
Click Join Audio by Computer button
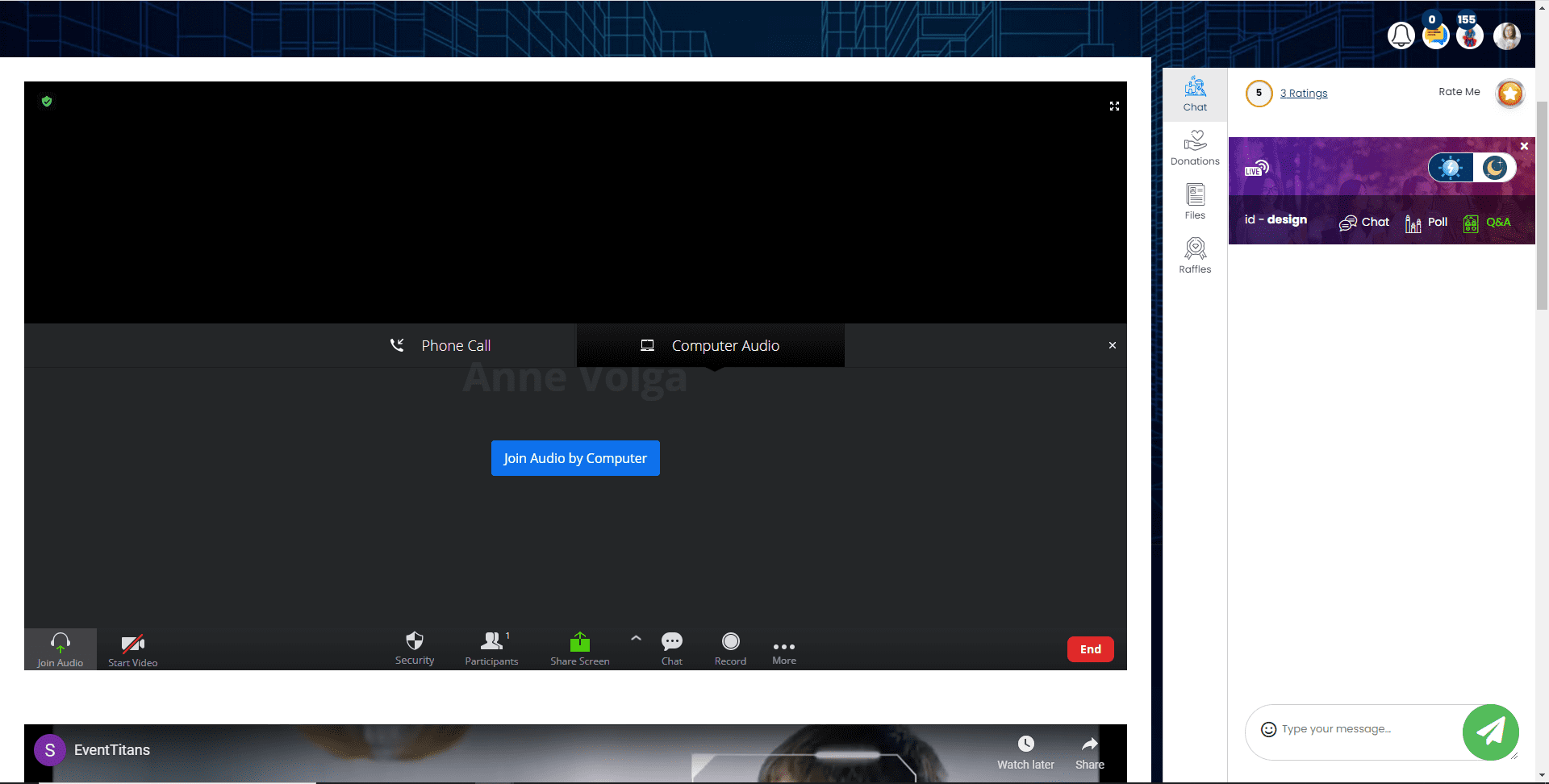tap(575, 458)
